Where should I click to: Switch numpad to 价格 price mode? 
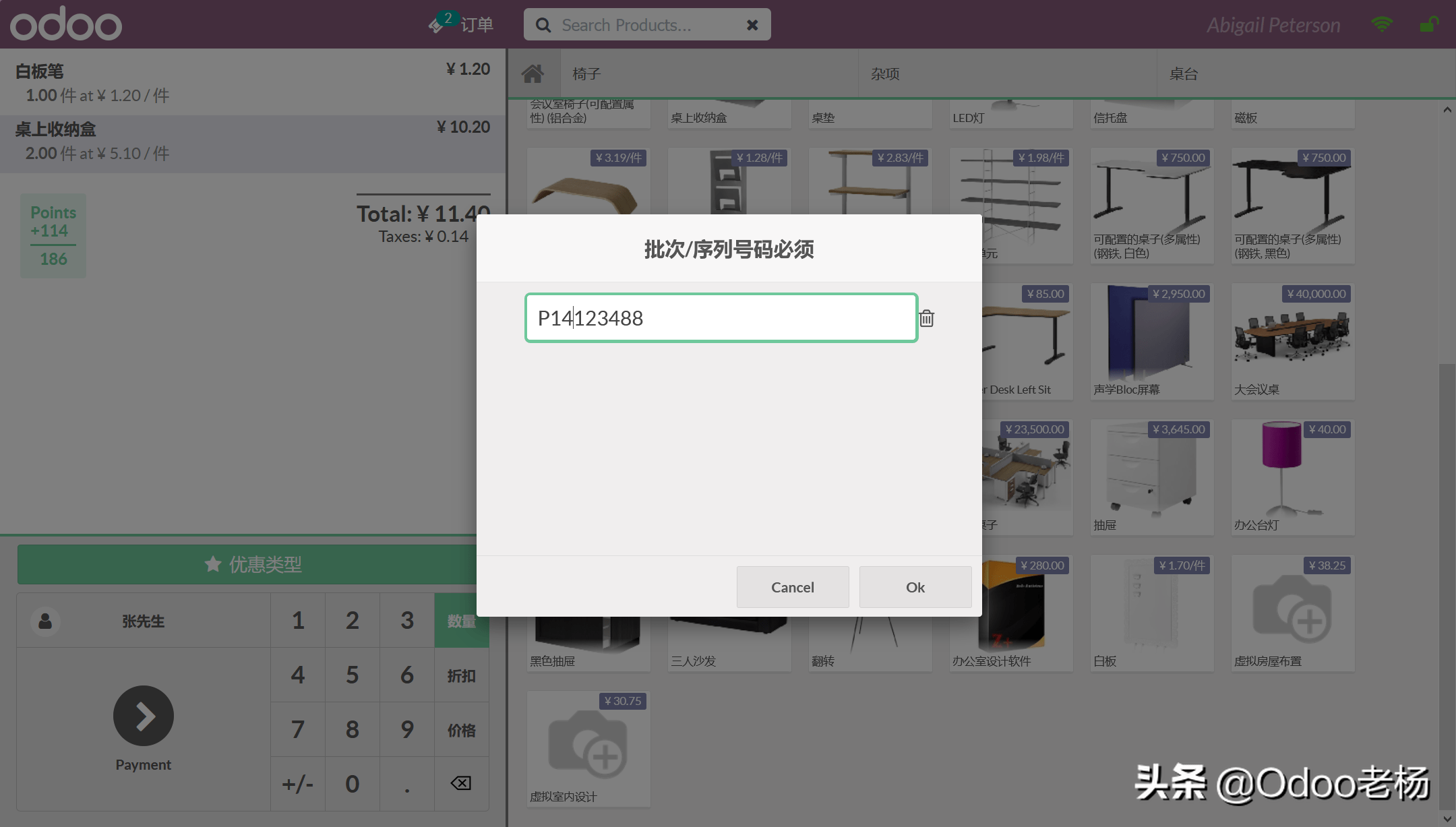pyautogui.click(x=462, y=729)
